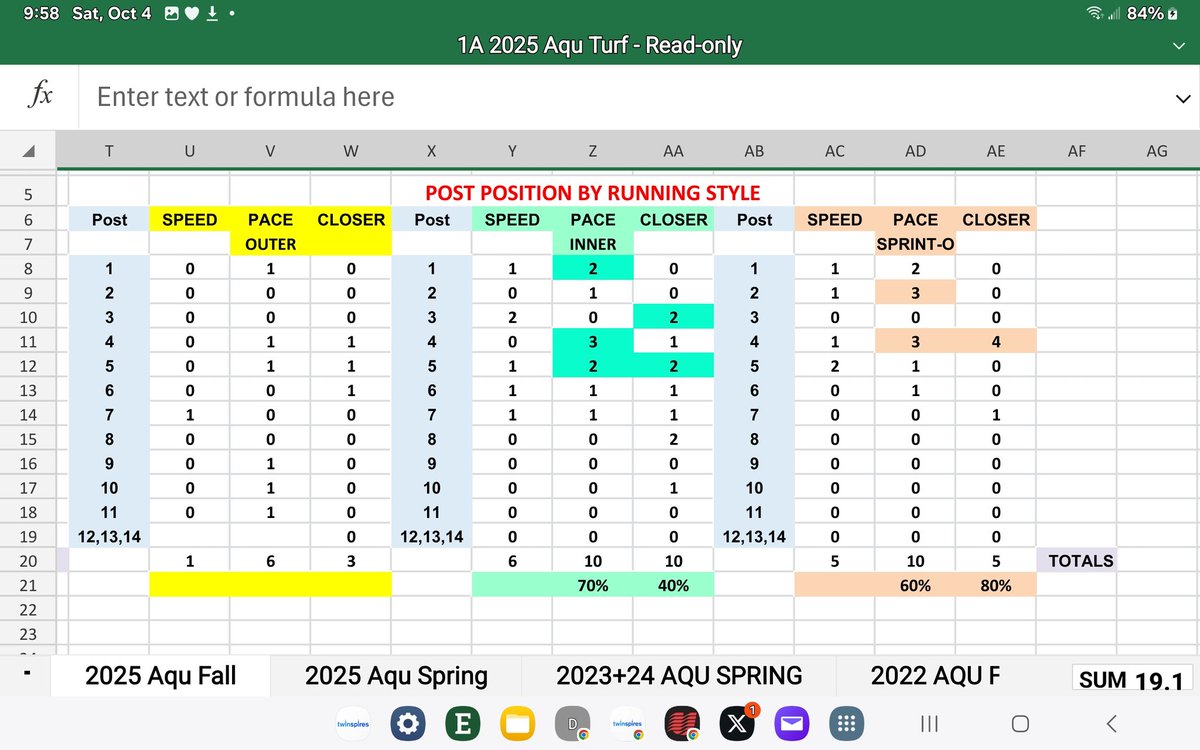Select orange CLOSER header in column AE

[996, 220]
